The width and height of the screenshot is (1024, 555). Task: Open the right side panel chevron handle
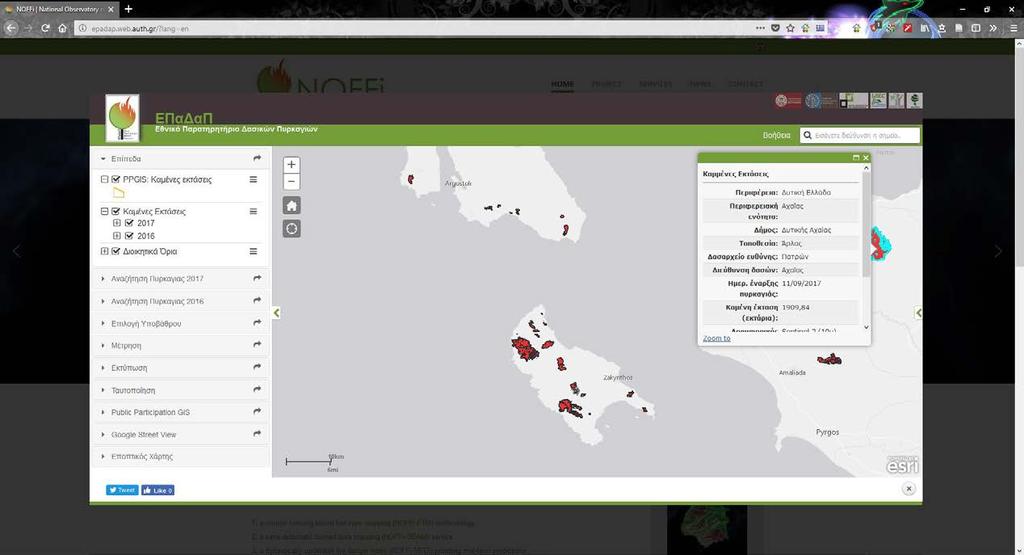pyautogui.click(x=918, y=313)
